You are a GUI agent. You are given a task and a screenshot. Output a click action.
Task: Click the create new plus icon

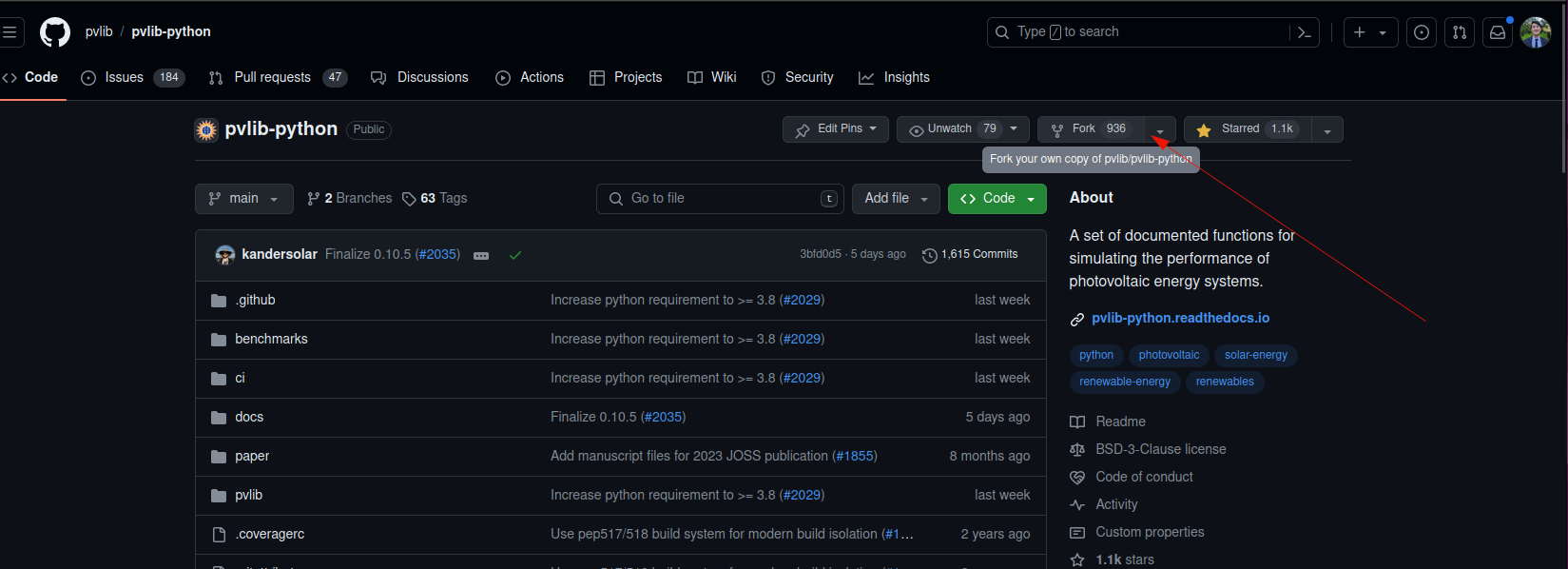pyautogui.click(x=1360, y=32)
